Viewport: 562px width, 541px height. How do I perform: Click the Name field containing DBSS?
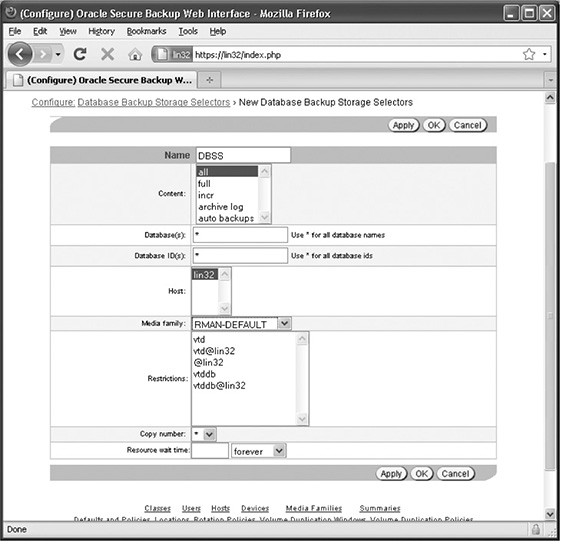pyautogui.click(x=243, y=155)
